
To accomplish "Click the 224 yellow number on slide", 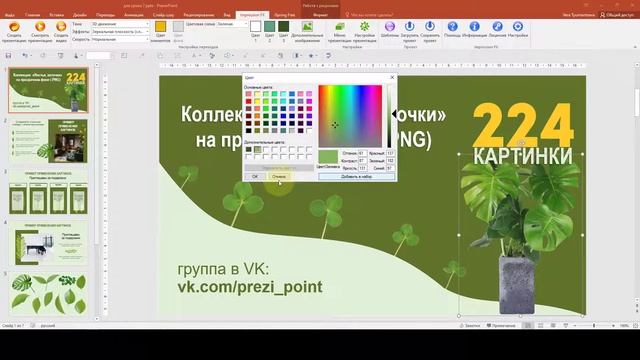I will pyautogui.click(x=523, y=124).
